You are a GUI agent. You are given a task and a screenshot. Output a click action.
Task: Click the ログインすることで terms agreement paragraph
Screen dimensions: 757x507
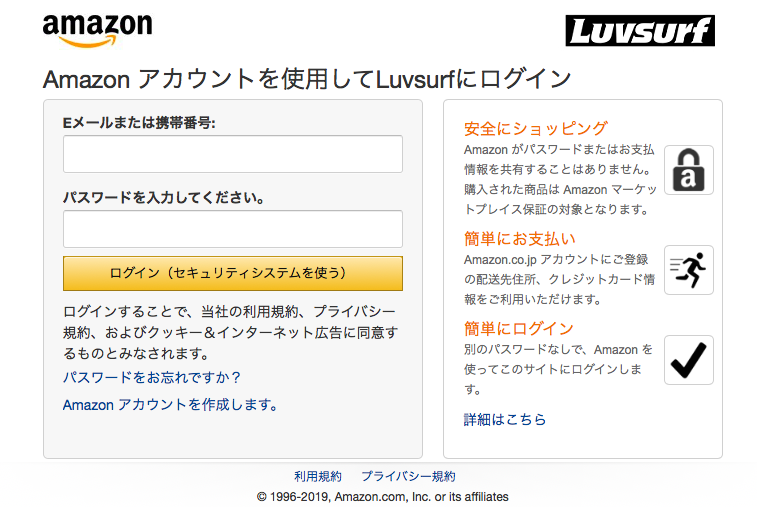pyautogui.click(x=231, y=333)
